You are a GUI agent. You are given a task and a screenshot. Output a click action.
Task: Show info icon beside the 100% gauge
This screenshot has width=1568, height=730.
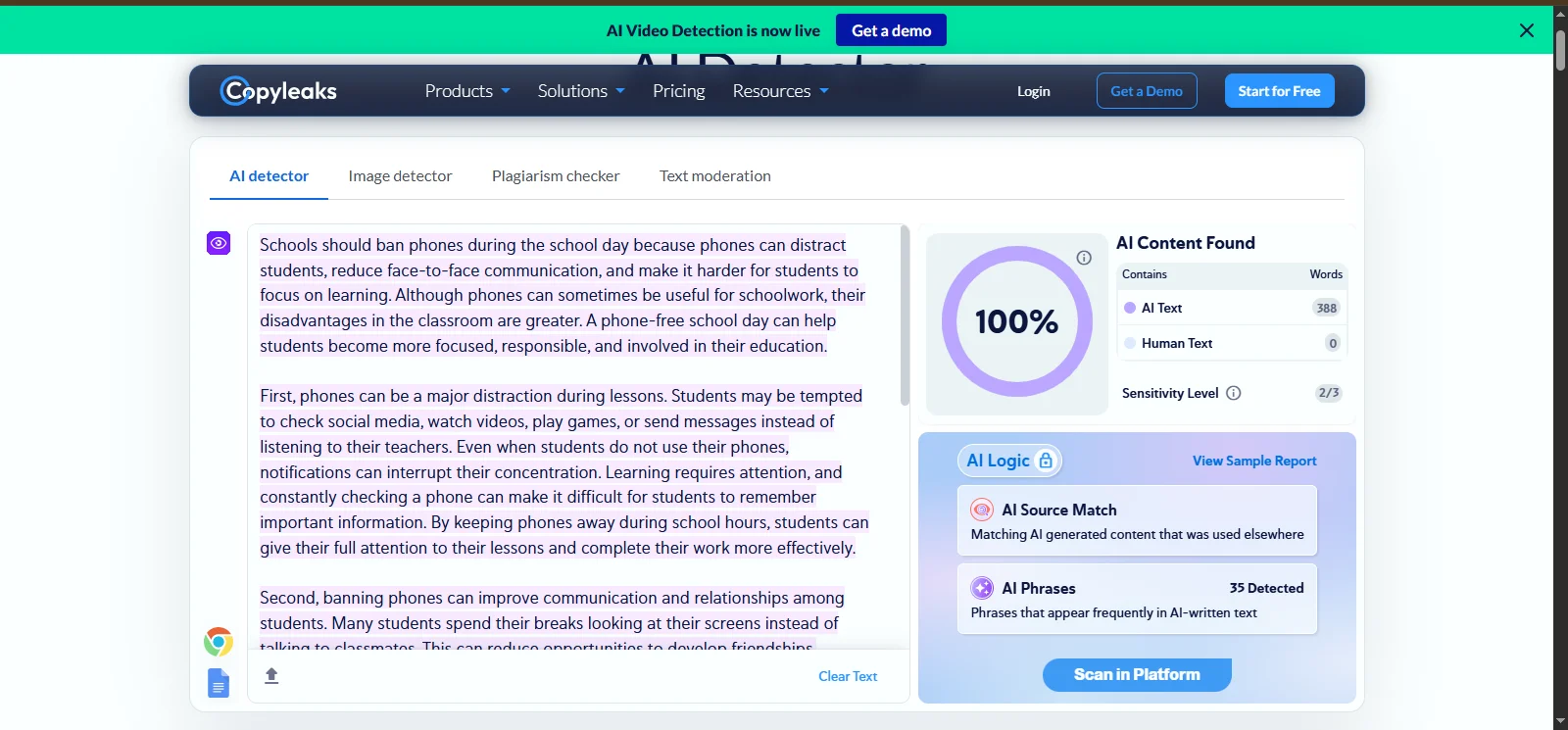click(1084, 258)
